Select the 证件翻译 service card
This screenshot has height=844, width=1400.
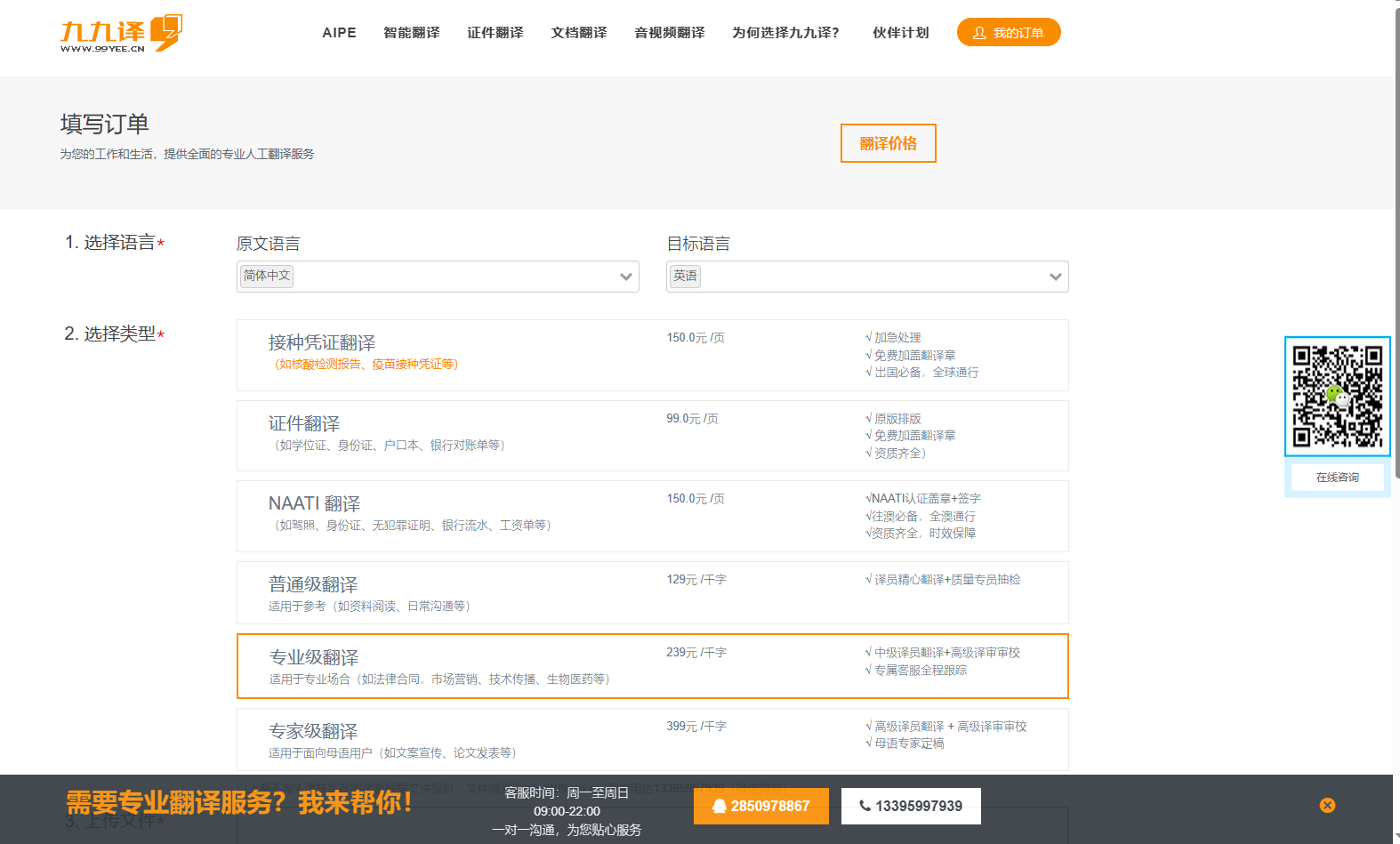[652, 436]
